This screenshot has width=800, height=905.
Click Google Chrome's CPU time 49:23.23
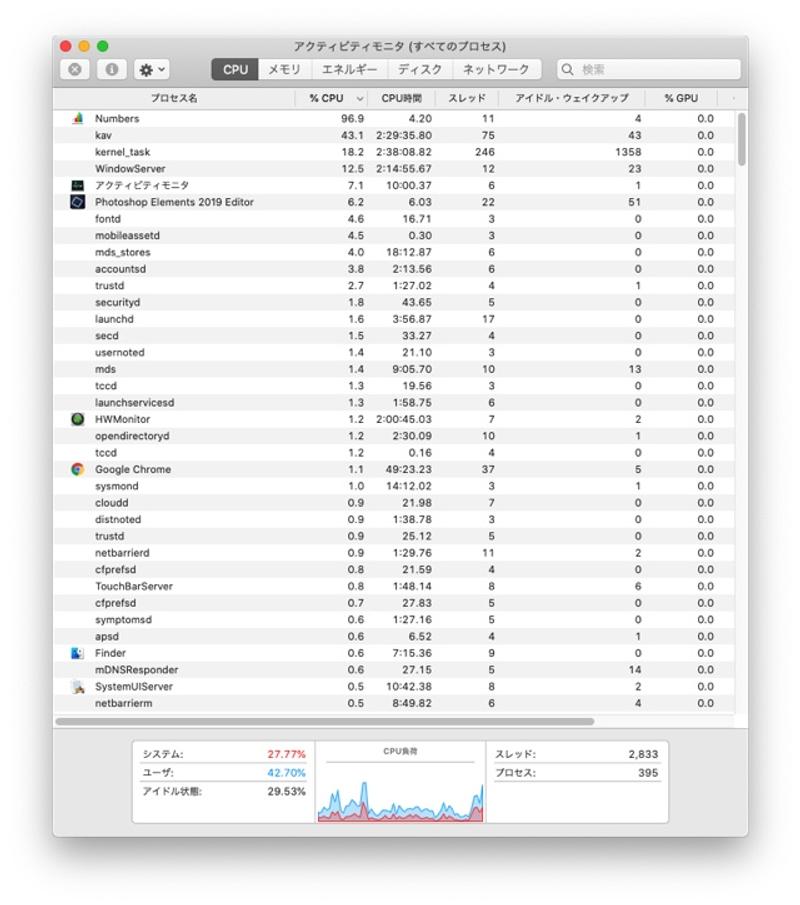click(409, 469)
